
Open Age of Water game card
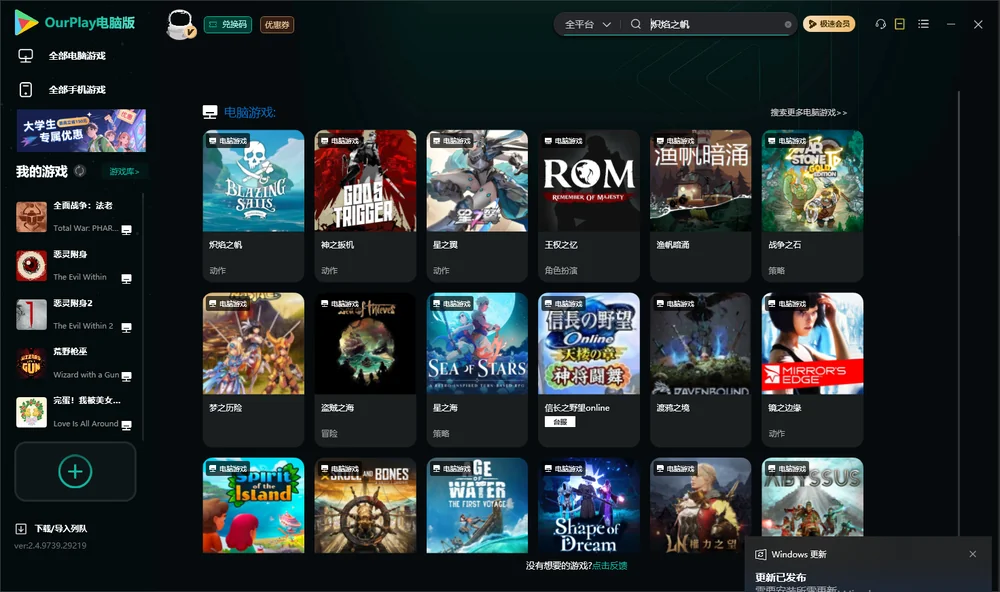click(x=477, y=505)
